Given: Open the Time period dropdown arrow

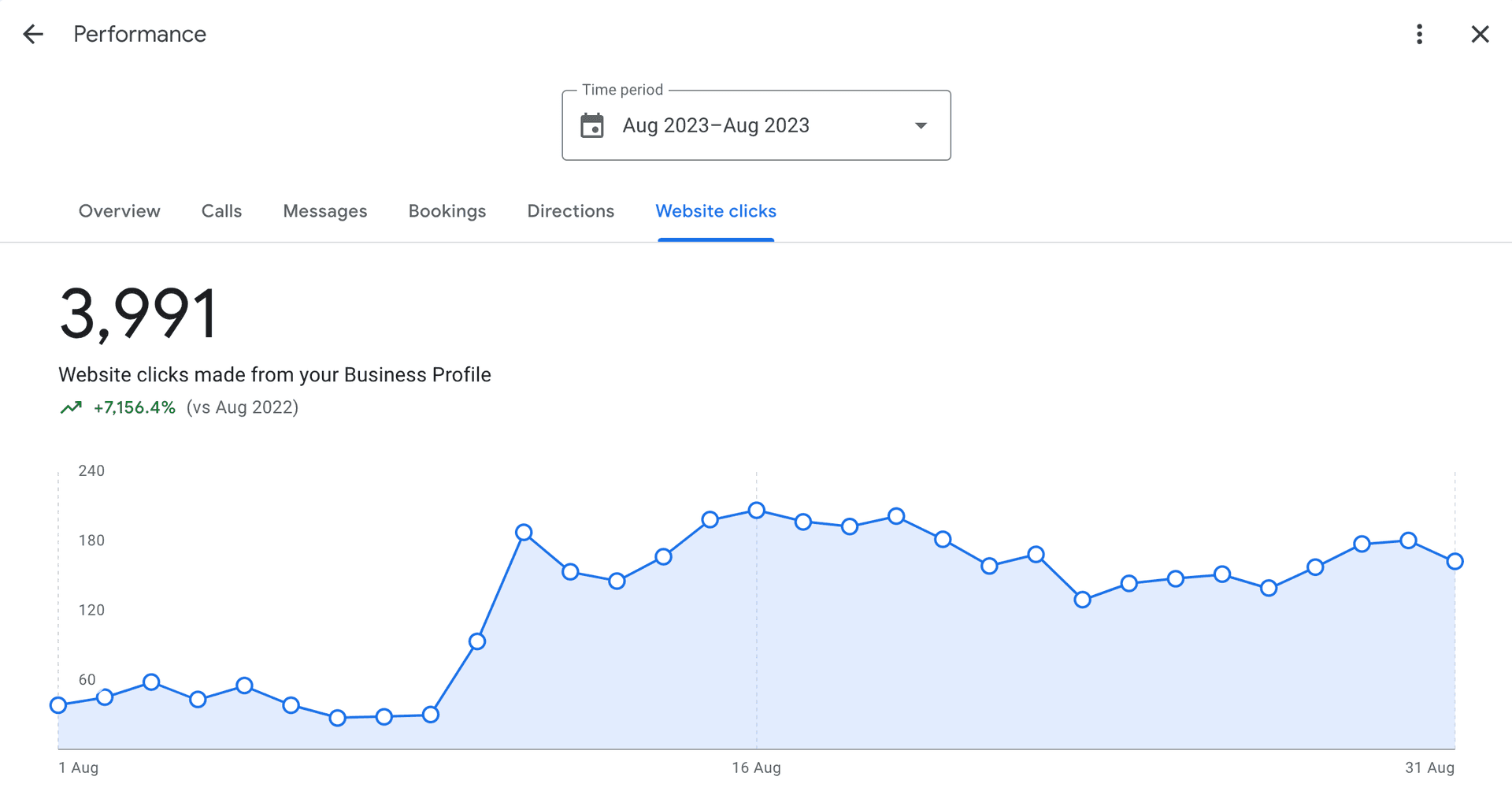Looking at the screenshot, I should tap(920, 125).
